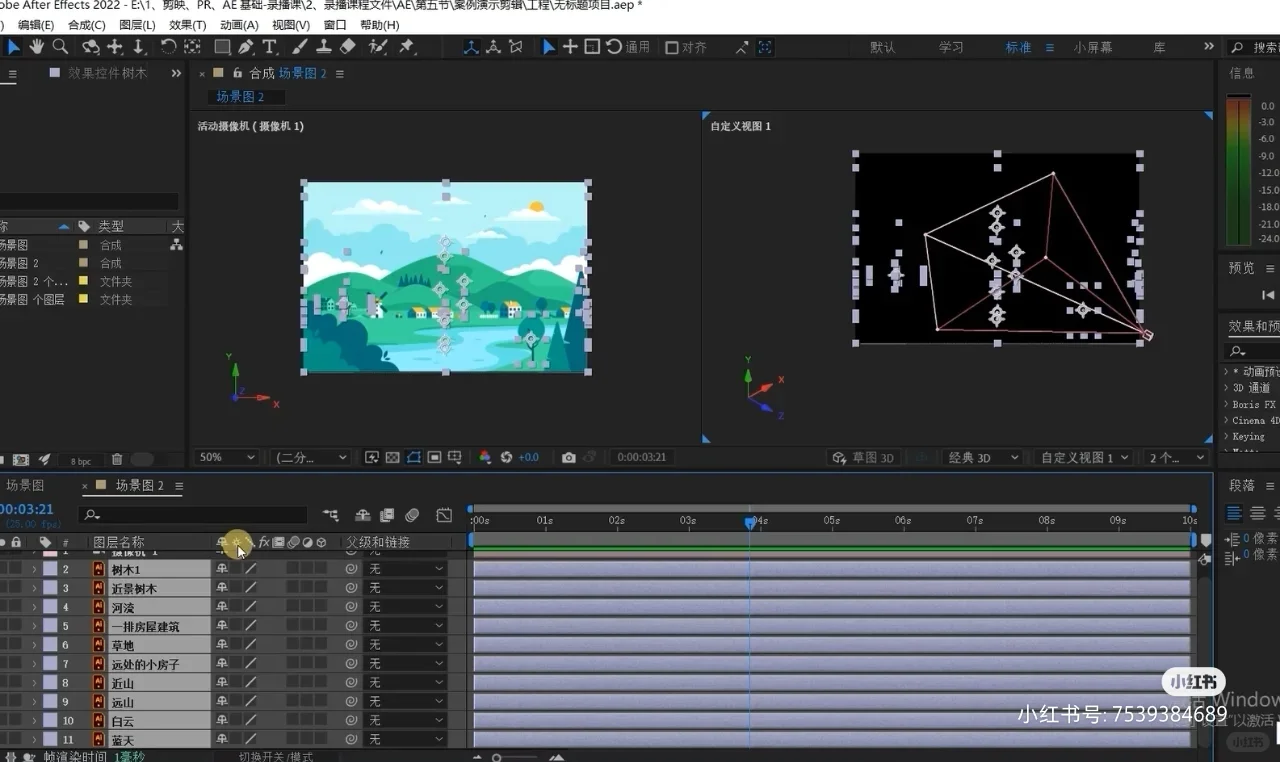Click the timeline layer search field

pos(193,515)
